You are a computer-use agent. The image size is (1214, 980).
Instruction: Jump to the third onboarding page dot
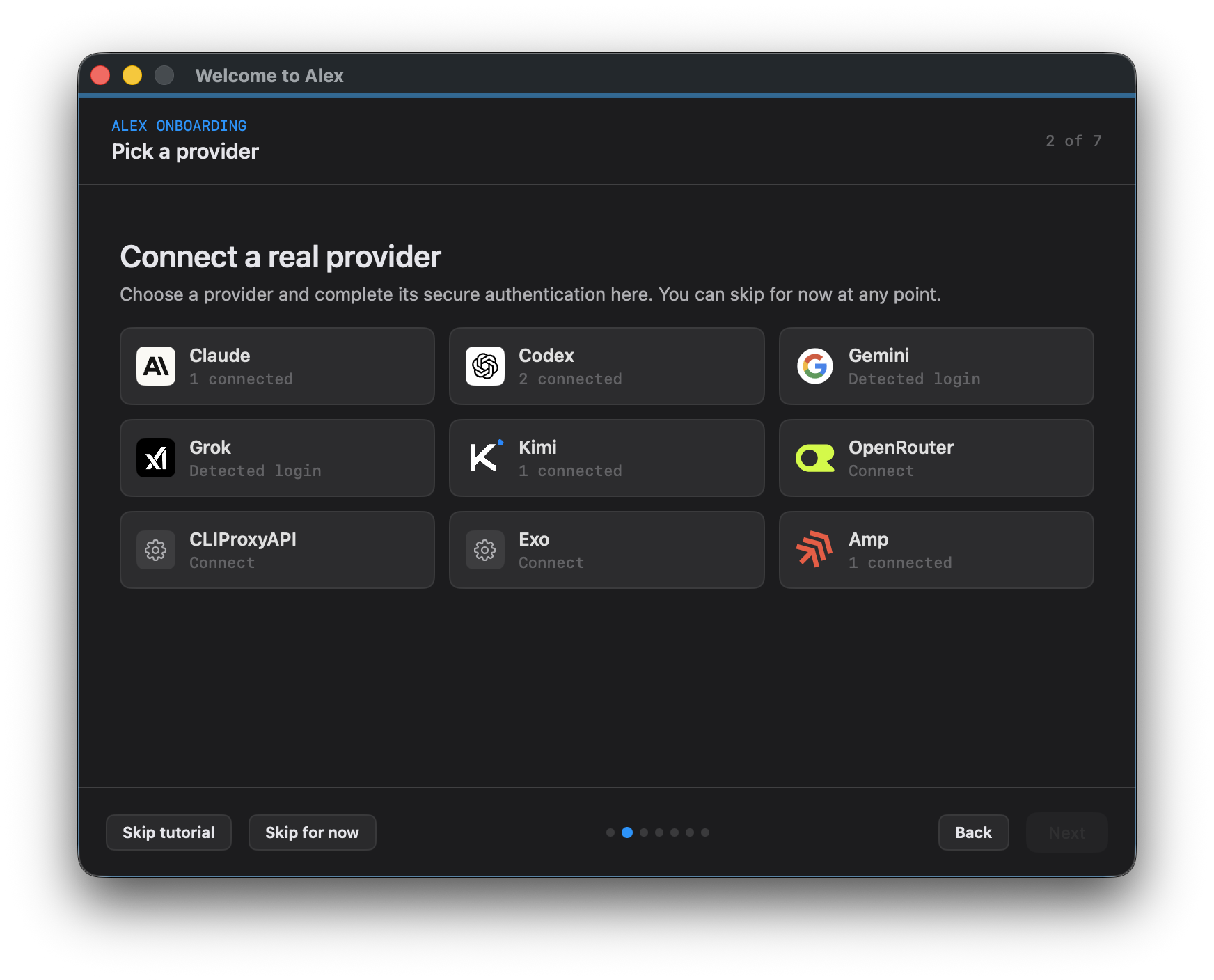coord(644,832)
